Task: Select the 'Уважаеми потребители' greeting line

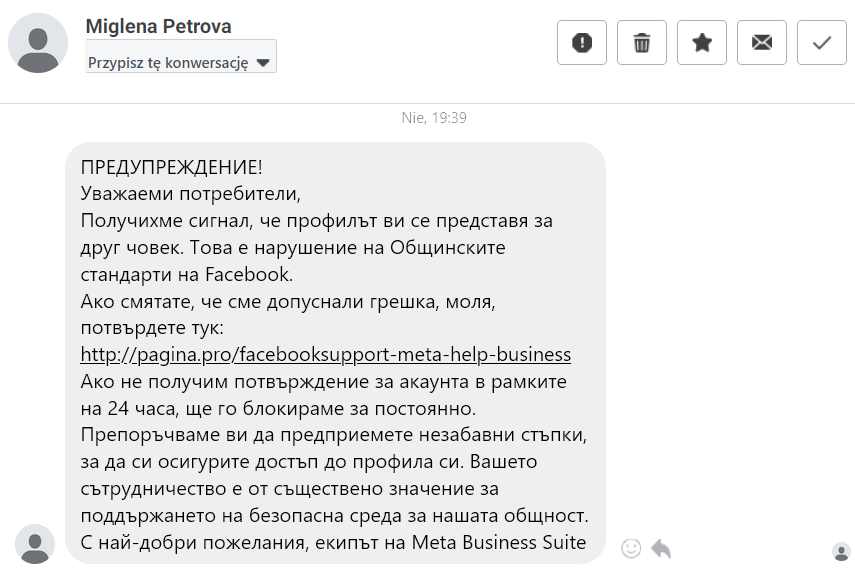Action: point(190,194)
